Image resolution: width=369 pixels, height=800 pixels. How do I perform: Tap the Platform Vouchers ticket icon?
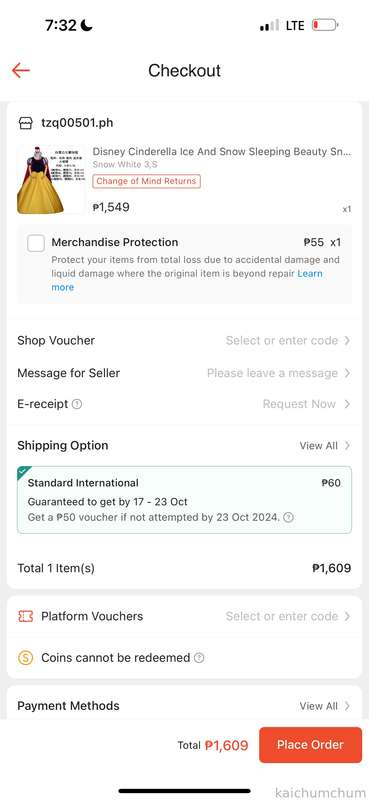[26, 616]
